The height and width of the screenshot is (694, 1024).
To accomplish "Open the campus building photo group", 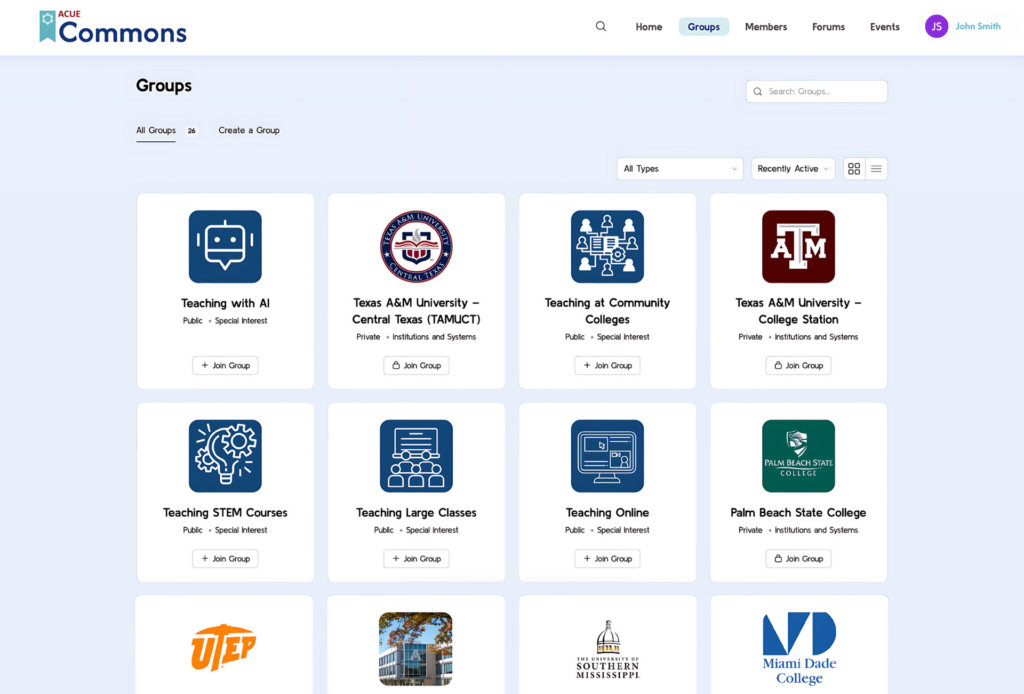I will click(415, 649).
